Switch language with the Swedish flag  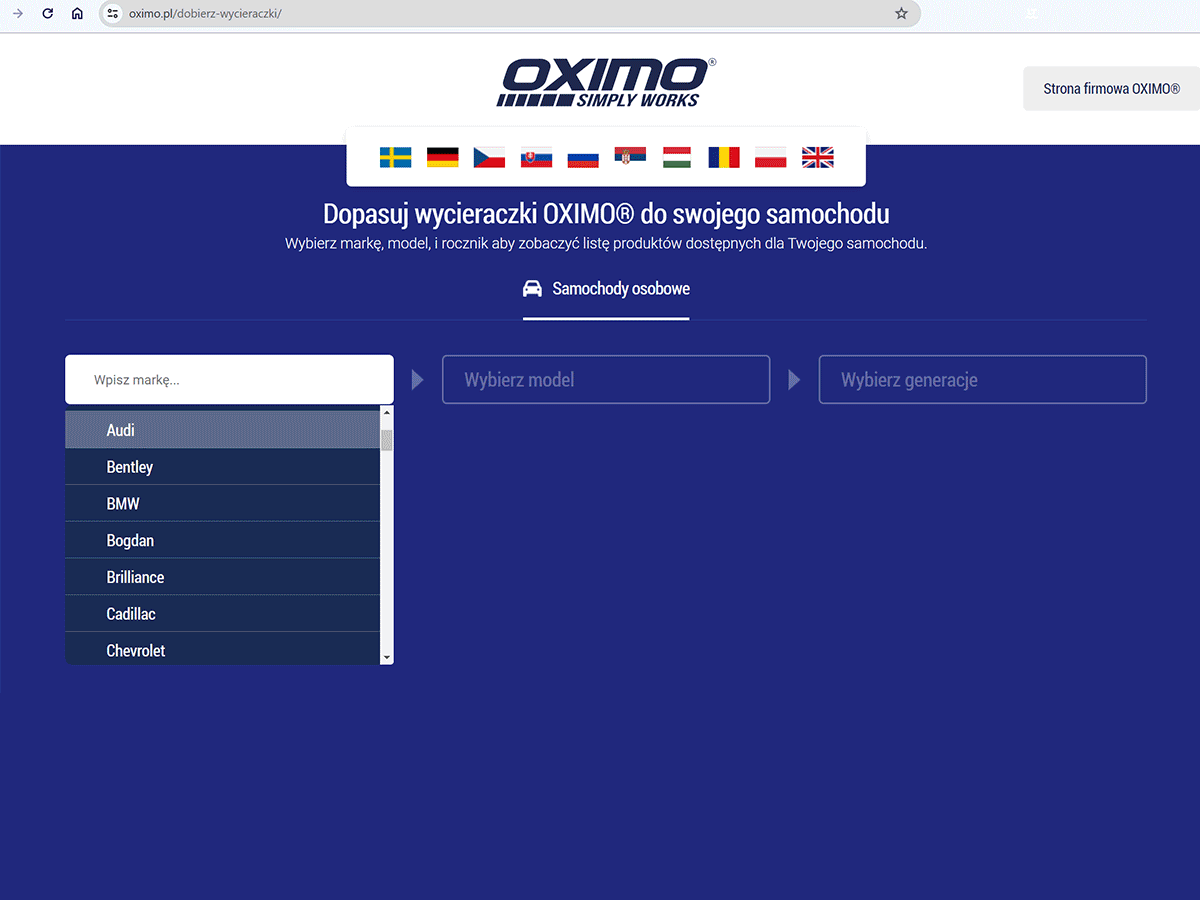[396, 157]
